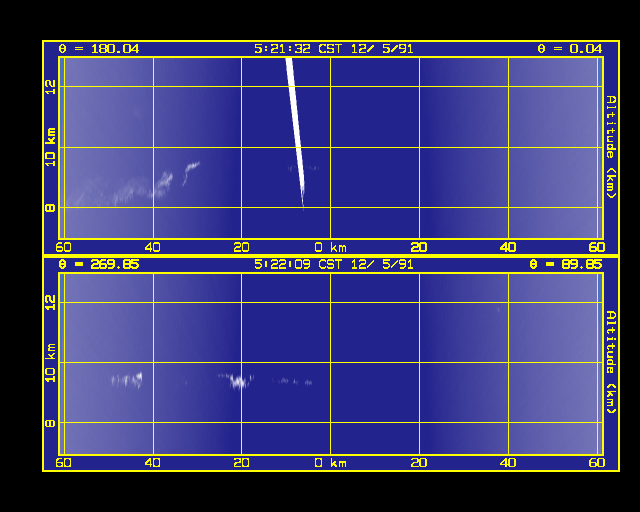Click the '10 km' altitude label of upper panel

[x=50, y=147]
